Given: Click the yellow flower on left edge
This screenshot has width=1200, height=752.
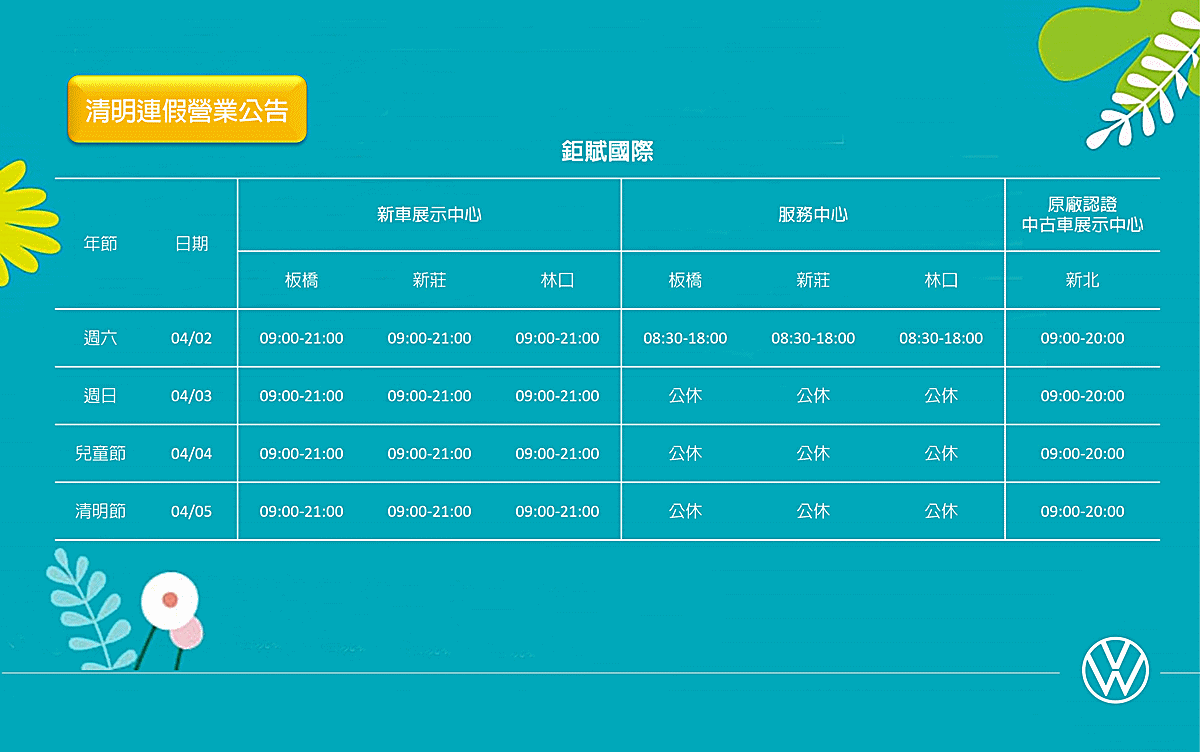Looking at the screenshot, I should point(20,222).
